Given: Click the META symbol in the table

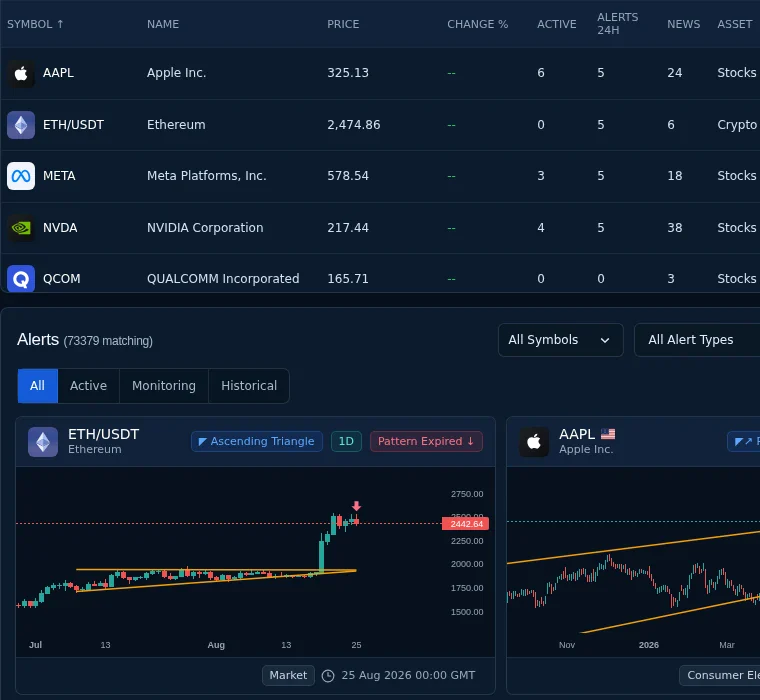Looking at the screenshot, I should pos(59,176).
